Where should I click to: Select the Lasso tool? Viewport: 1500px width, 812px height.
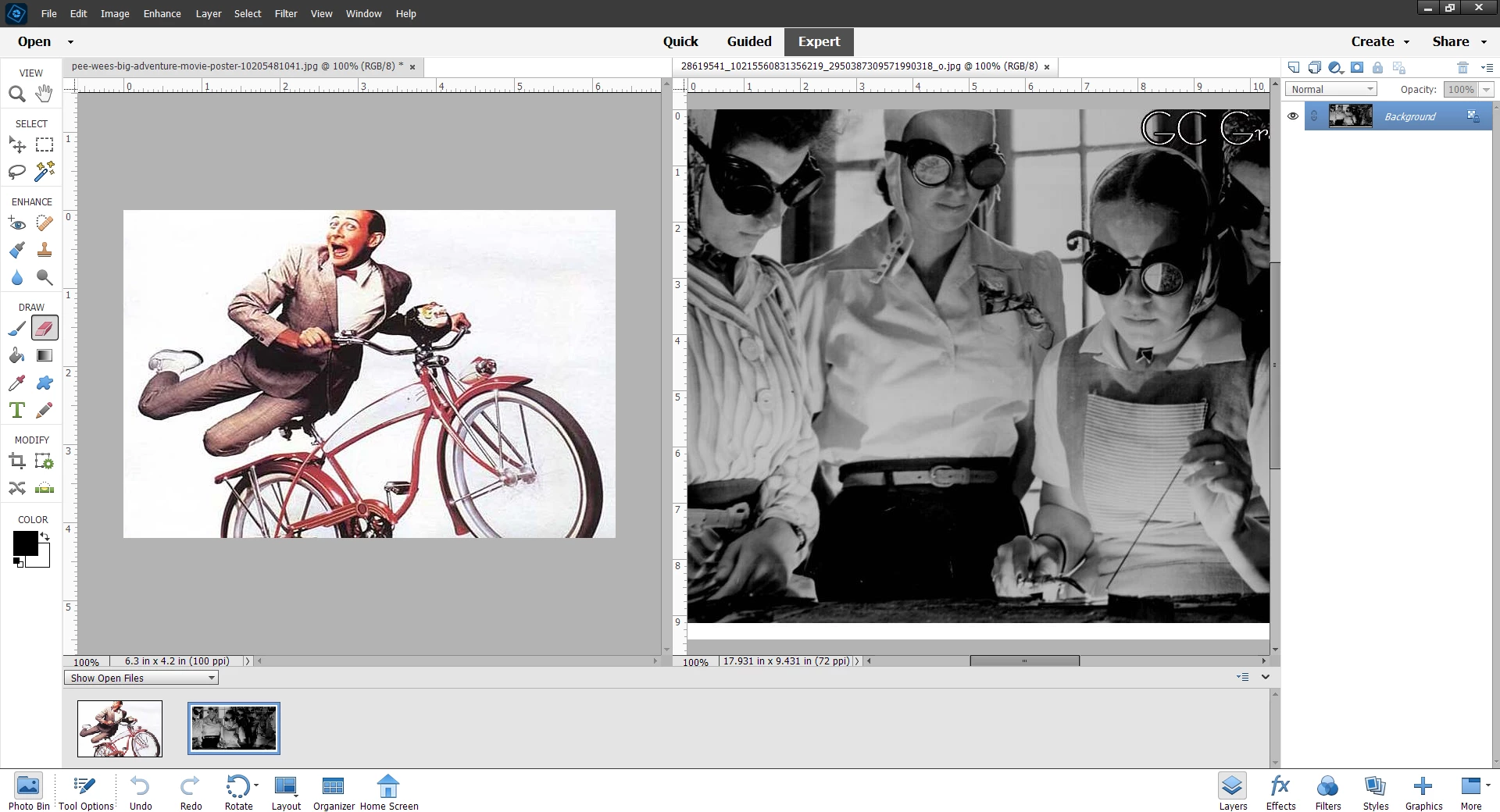(16, 172)
